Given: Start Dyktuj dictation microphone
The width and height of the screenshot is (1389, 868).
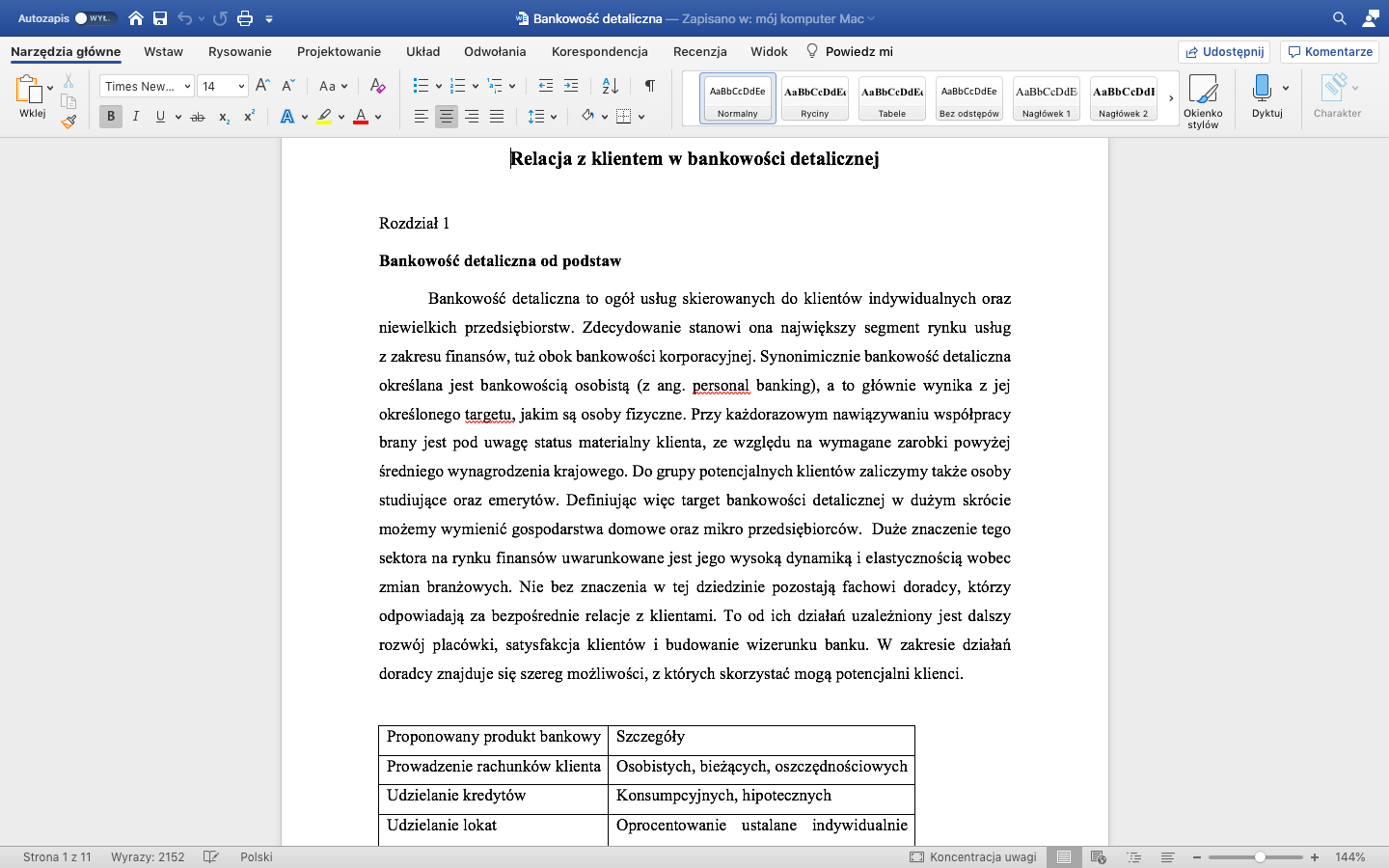Looking at the screenshot, I should (1262, 95).
